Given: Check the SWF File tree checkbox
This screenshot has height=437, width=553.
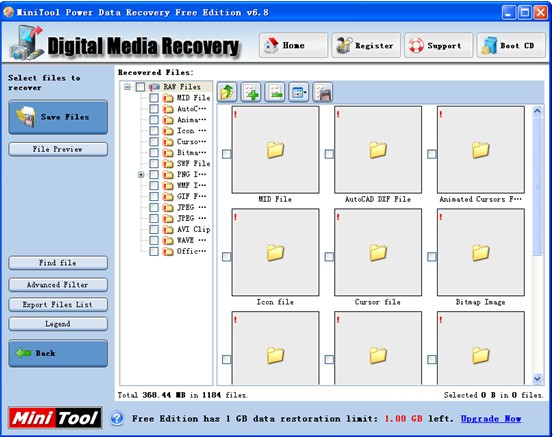Looking at the screenshot, I should [154, 163].
